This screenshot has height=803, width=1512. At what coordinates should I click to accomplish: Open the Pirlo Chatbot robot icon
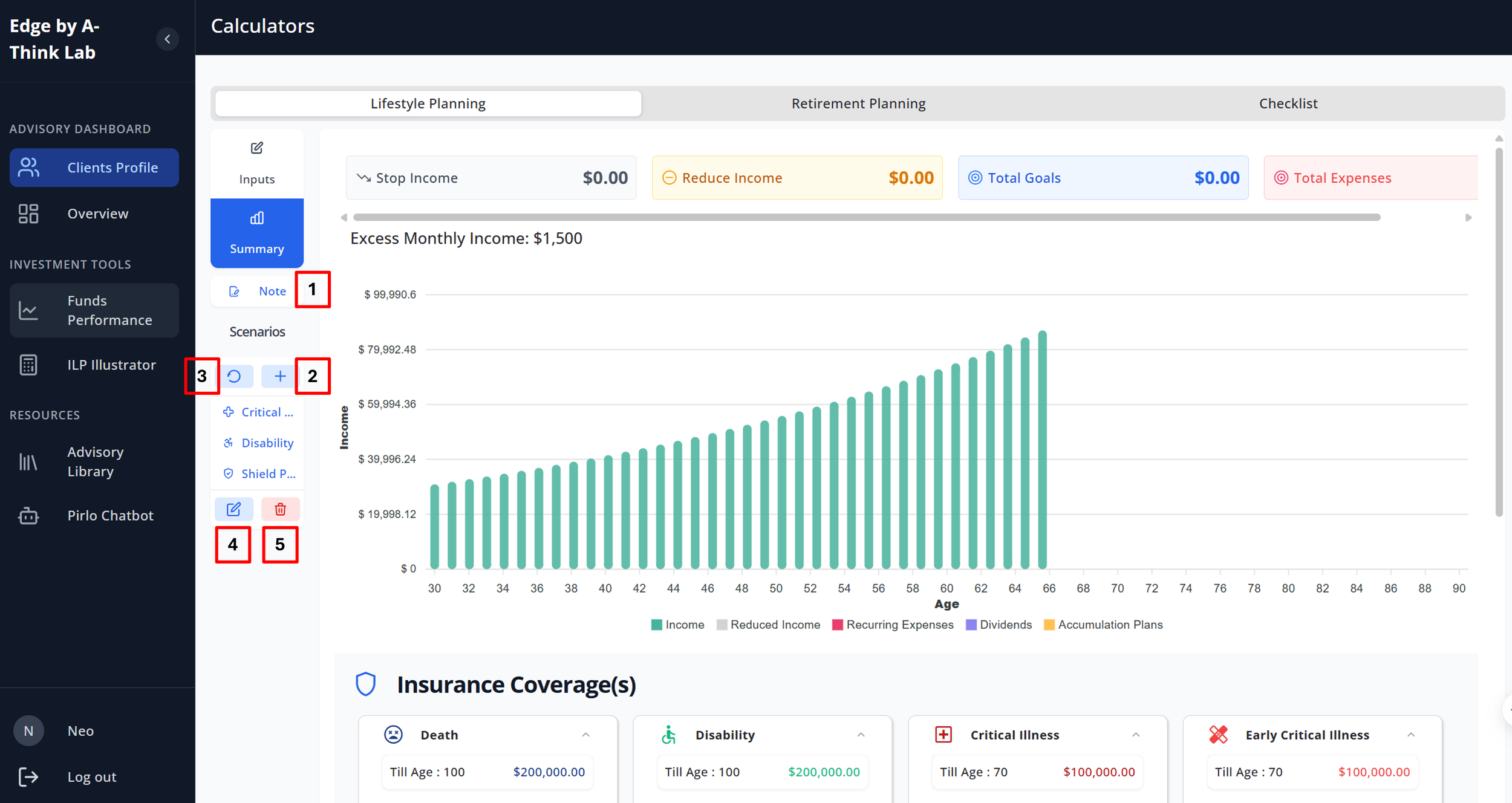coord(28,516)
